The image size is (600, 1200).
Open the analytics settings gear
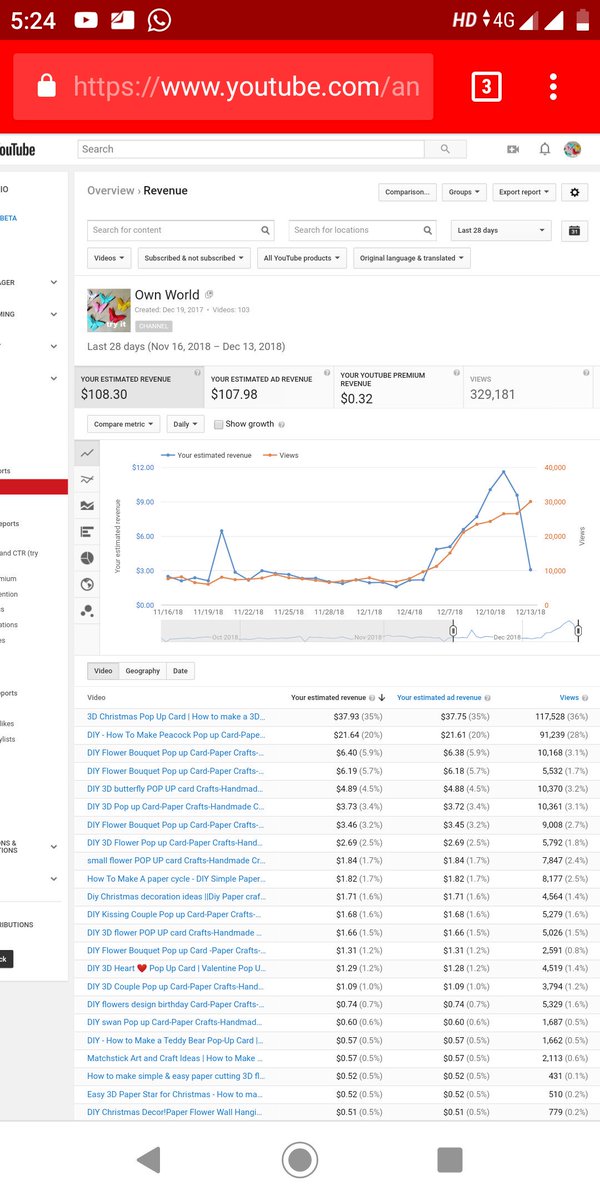point(574,192)
